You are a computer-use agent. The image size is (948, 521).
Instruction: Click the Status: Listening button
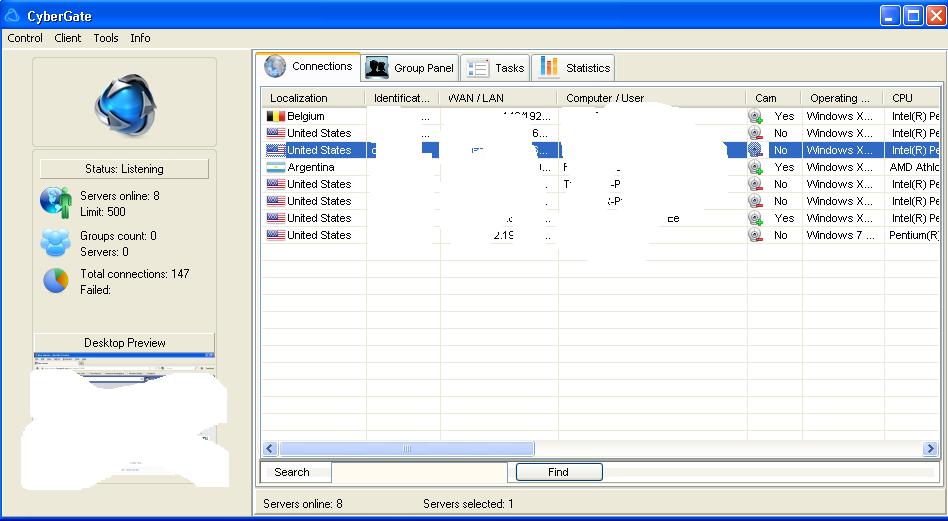(x=124, y=169)
